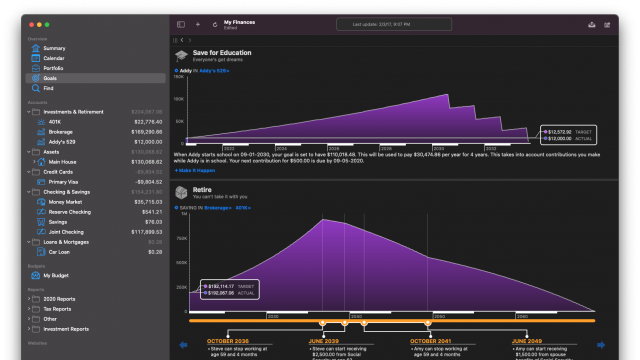Screen dimensions: 640x360
Task: Click the export icon in toolbar
Action: pyautogui.click(x=591, y=24)
